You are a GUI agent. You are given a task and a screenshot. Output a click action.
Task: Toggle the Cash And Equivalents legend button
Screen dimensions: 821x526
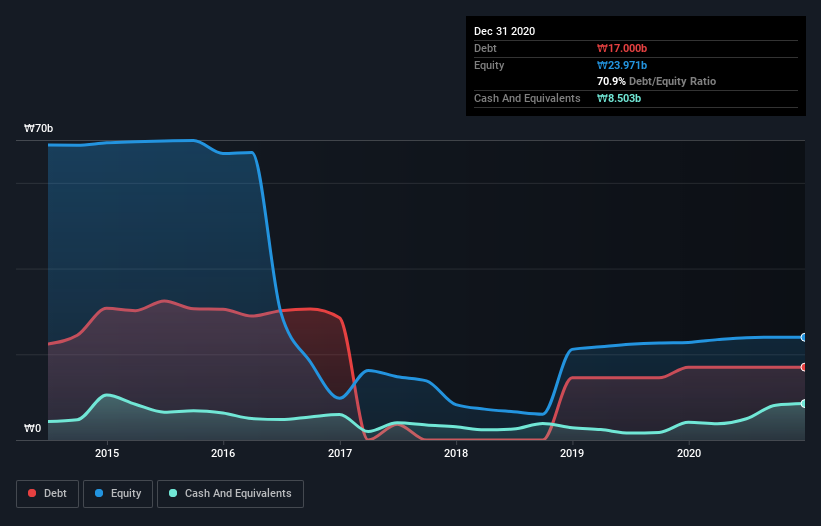point(230,494)
